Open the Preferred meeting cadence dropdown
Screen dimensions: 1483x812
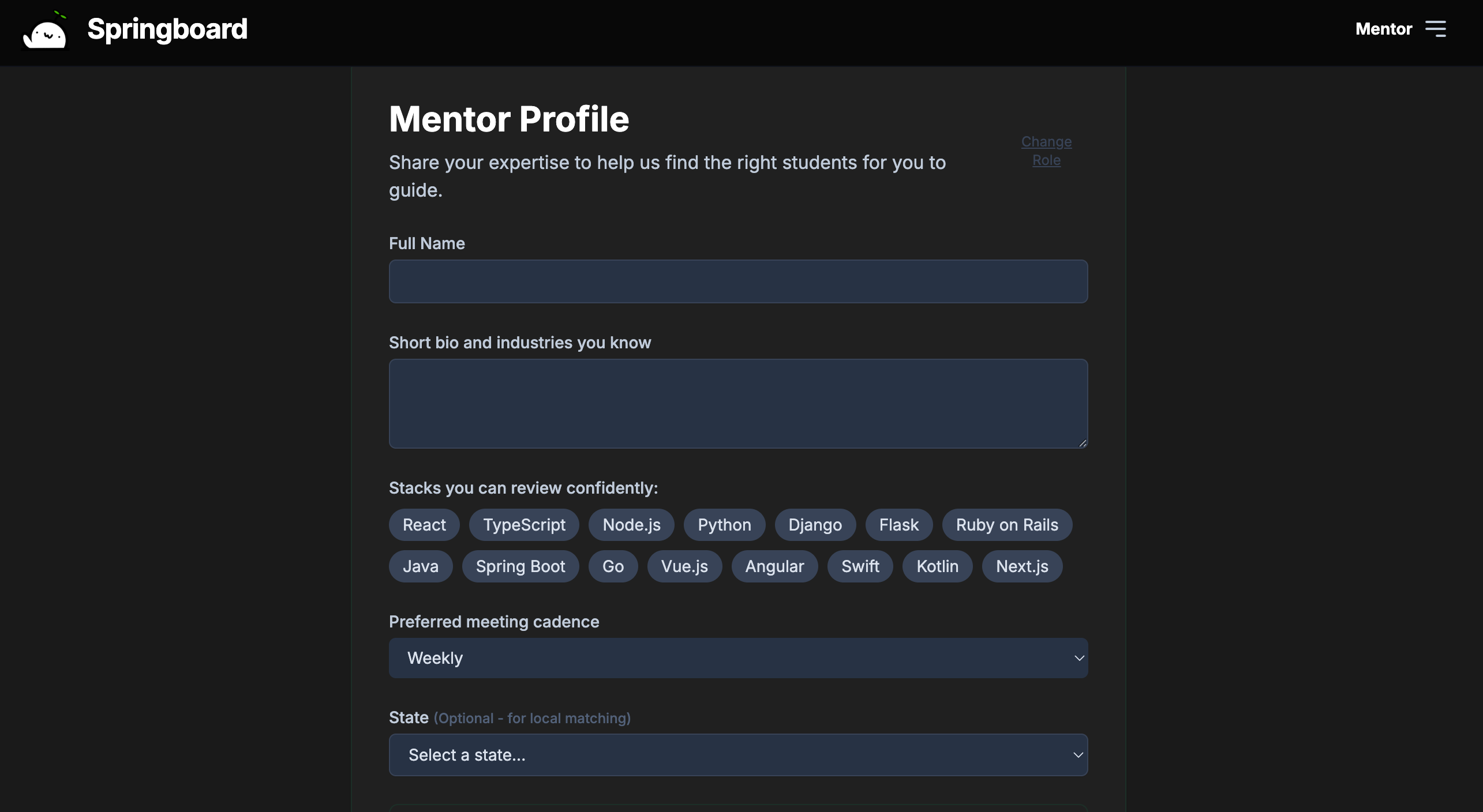pos(738,658)
